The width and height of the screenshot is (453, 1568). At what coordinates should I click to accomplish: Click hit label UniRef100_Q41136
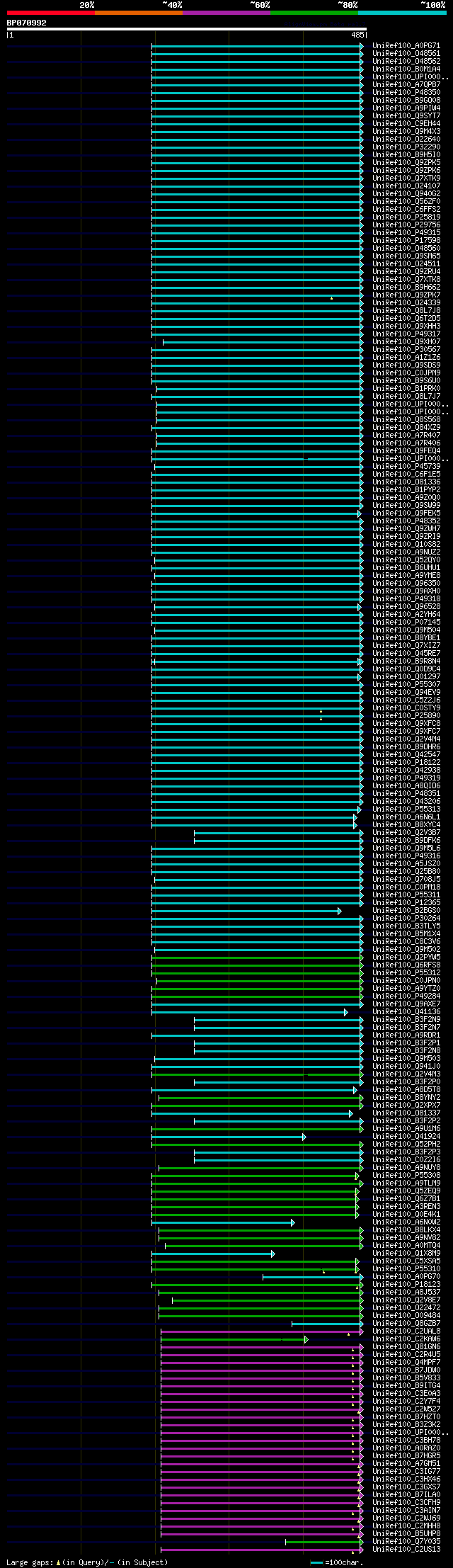[x=406, y=1011]
